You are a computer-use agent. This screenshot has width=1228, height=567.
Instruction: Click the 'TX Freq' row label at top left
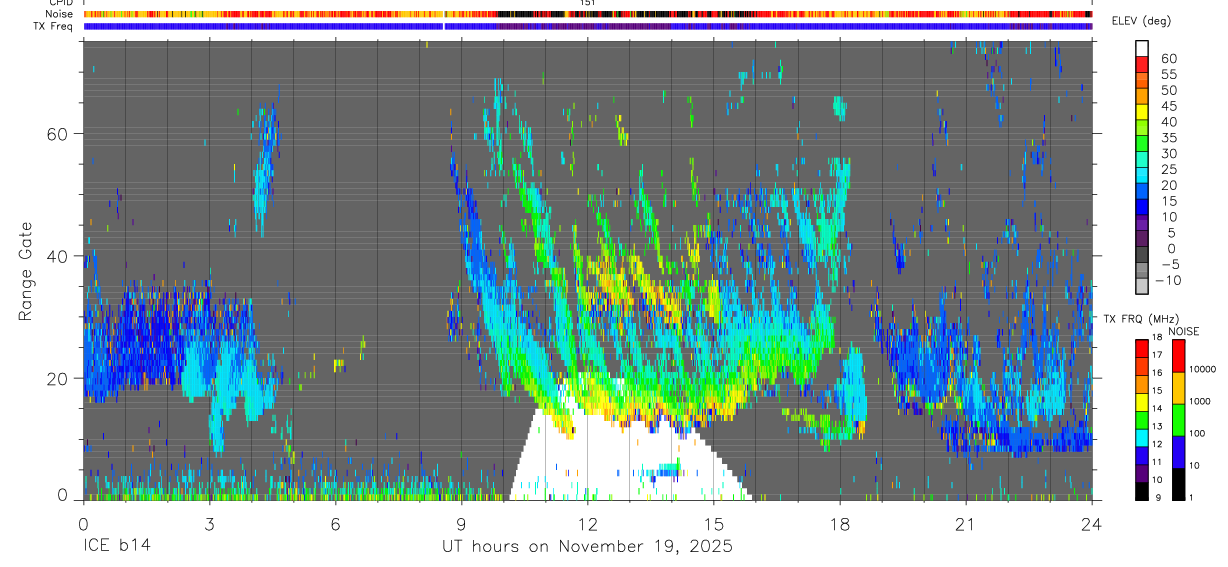point(54,26)
